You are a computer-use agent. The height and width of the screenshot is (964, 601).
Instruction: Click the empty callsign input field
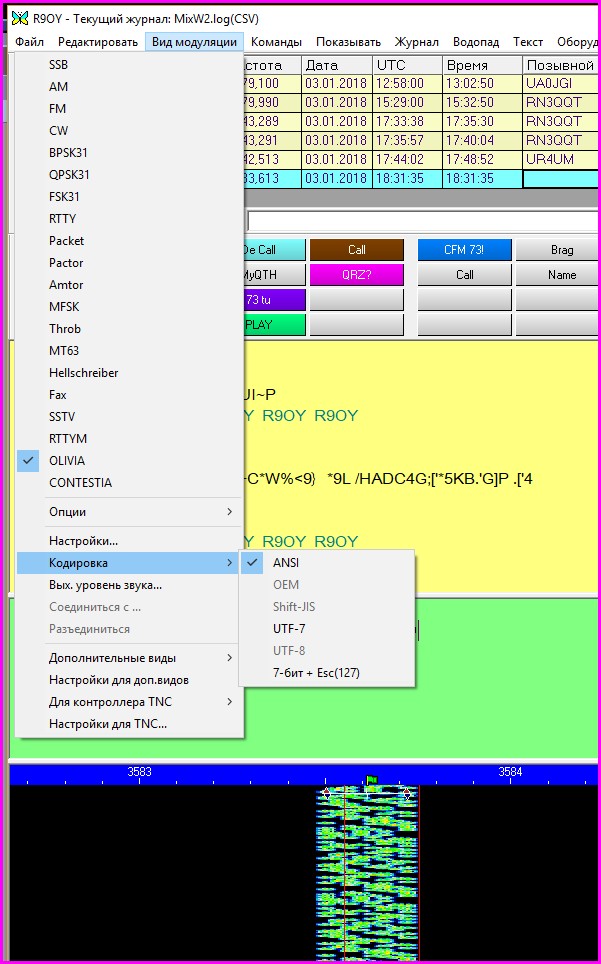pyautogui.click(x=420, y=220)
